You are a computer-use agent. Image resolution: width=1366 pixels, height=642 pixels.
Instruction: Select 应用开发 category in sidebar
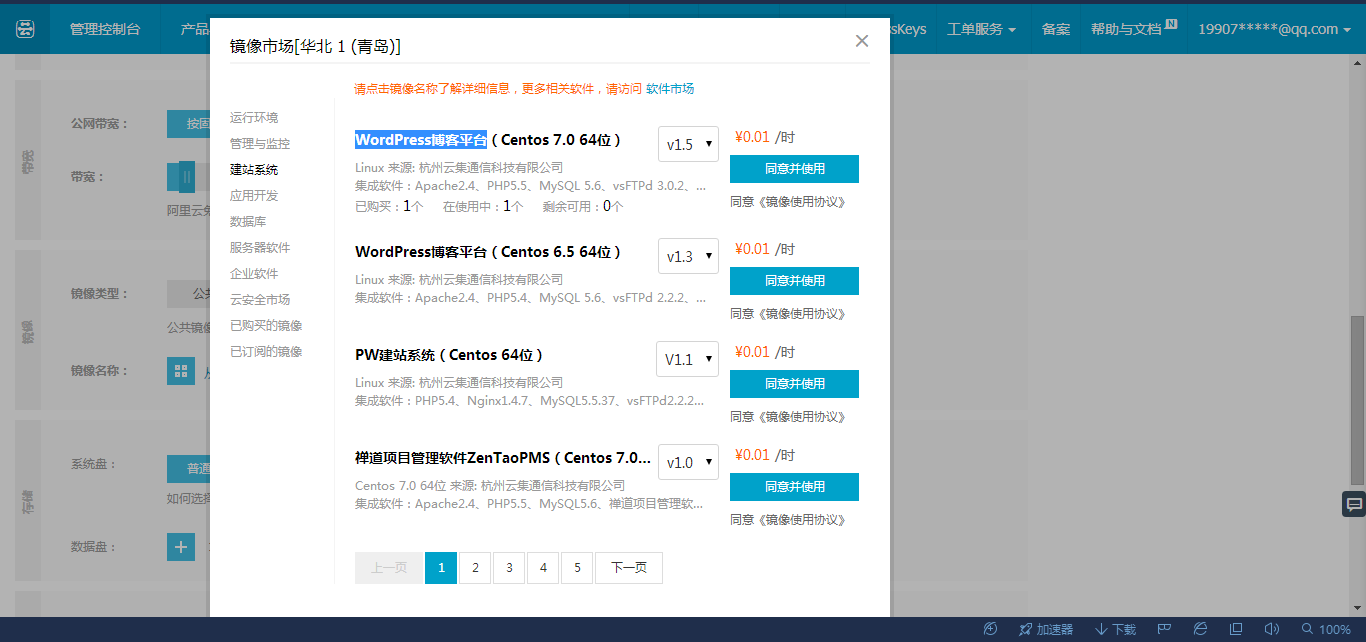pyautogui.click(x=254, y=196)
